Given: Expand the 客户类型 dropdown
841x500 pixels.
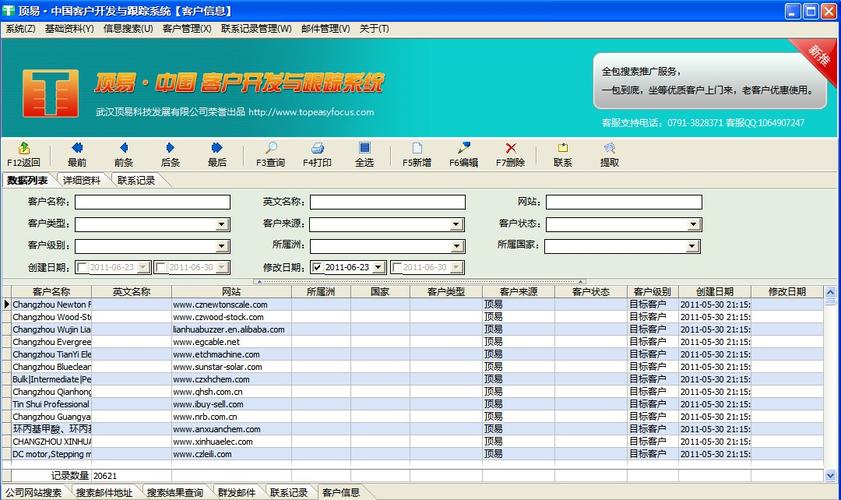Looking at the screenshot, I should (x=222, y=224).
